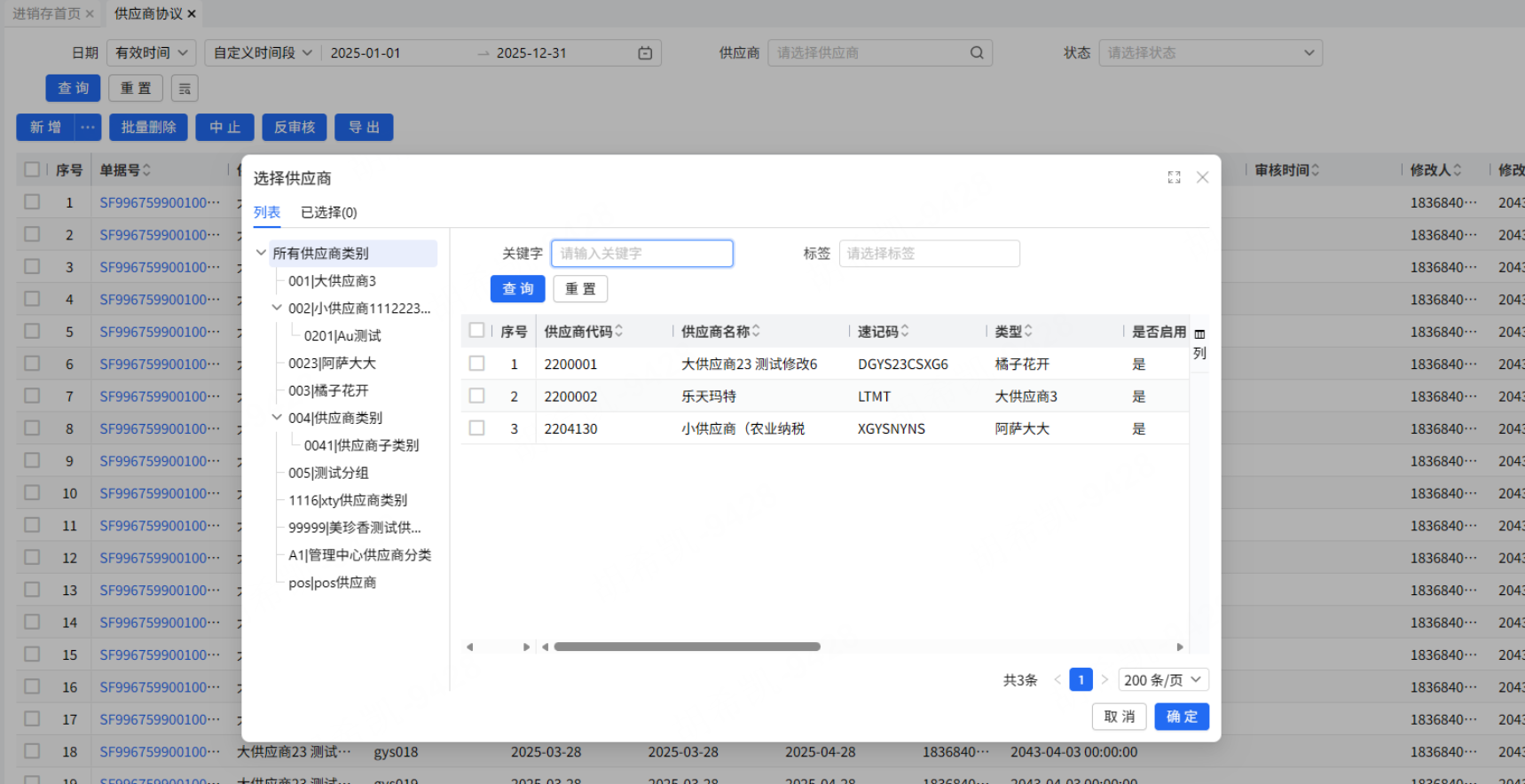The width and height of the screenshot is (1525, 784).
Task: Click the 确定 button in dialog
Action: tap(1181, 717)
